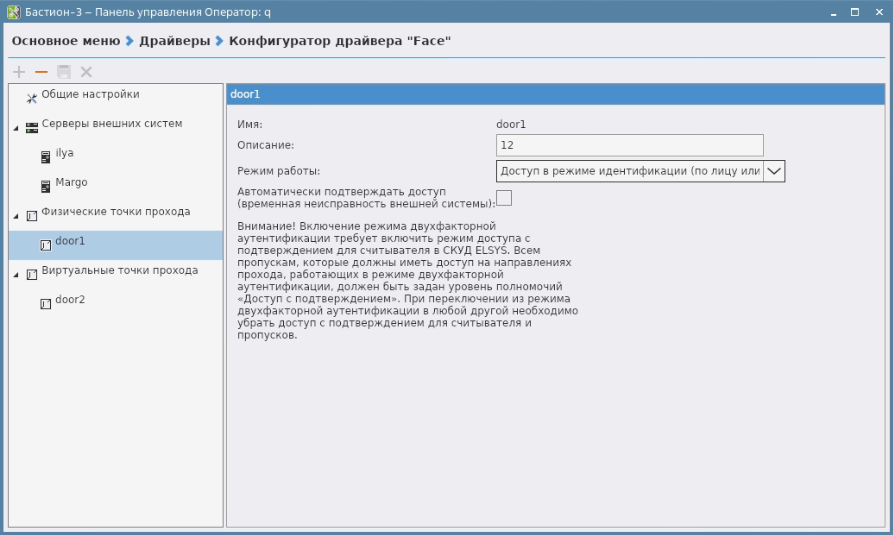This screenshot has height=535, width=893.
Task: Open Драйверы in the breadcrumb
Action: pos(174,41)
